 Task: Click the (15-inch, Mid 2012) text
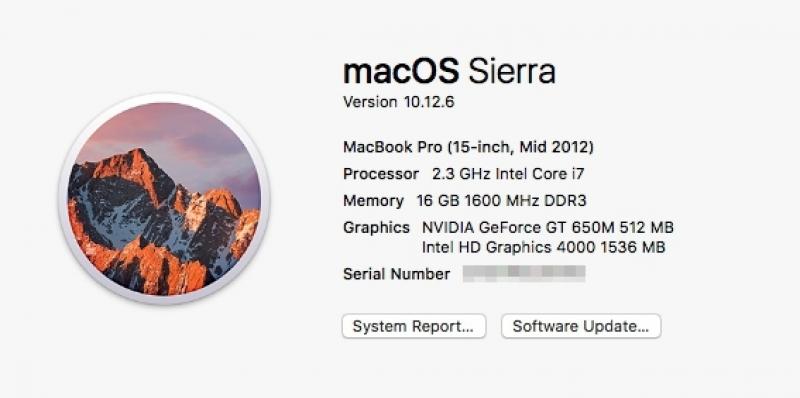[x=520, y=147]
